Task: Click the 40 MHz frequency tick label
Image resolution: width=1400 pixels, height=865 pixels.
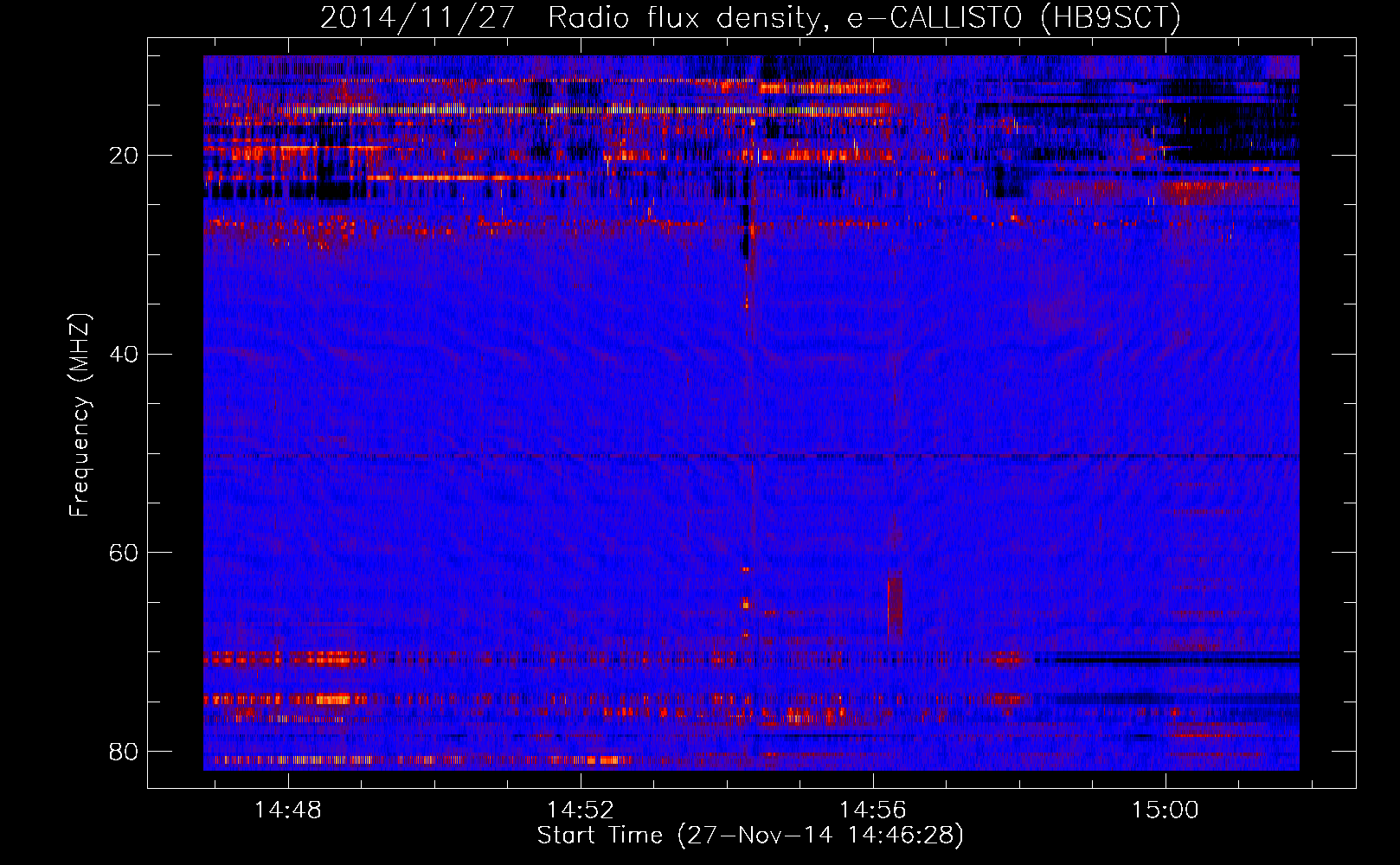Action: pos(125,354)
